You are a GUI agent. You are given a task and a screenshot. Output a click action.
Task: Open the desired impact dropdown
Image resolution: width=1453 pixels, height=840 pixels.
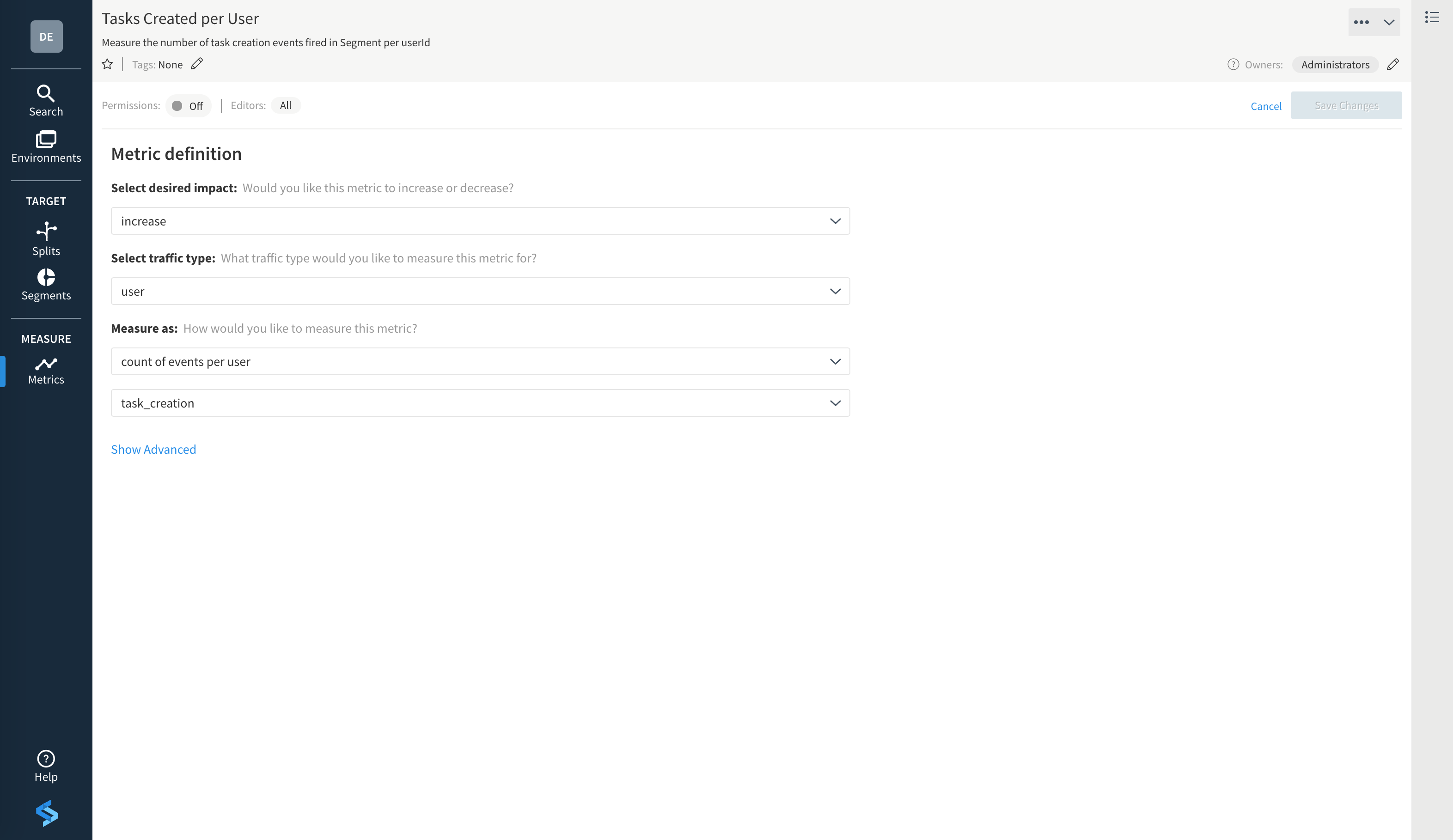480,221
